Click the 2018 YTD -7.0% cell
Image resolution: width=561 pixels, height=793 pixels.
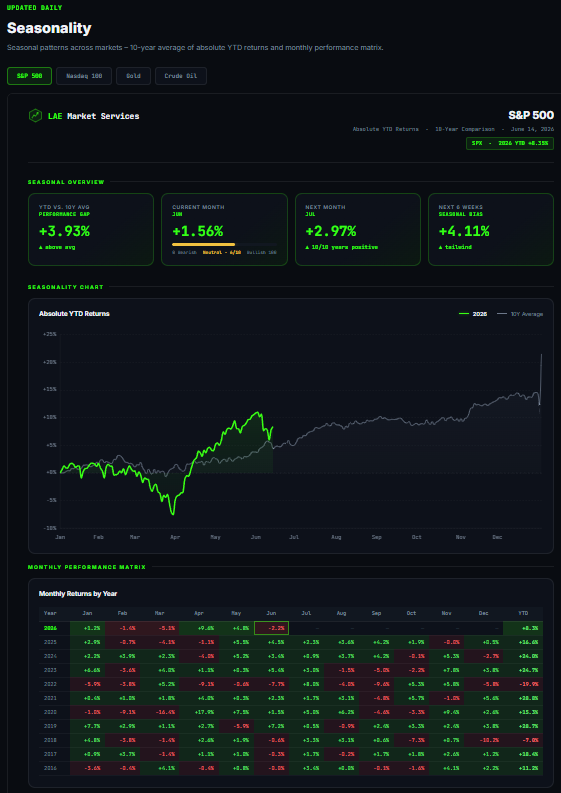point(523,739)
